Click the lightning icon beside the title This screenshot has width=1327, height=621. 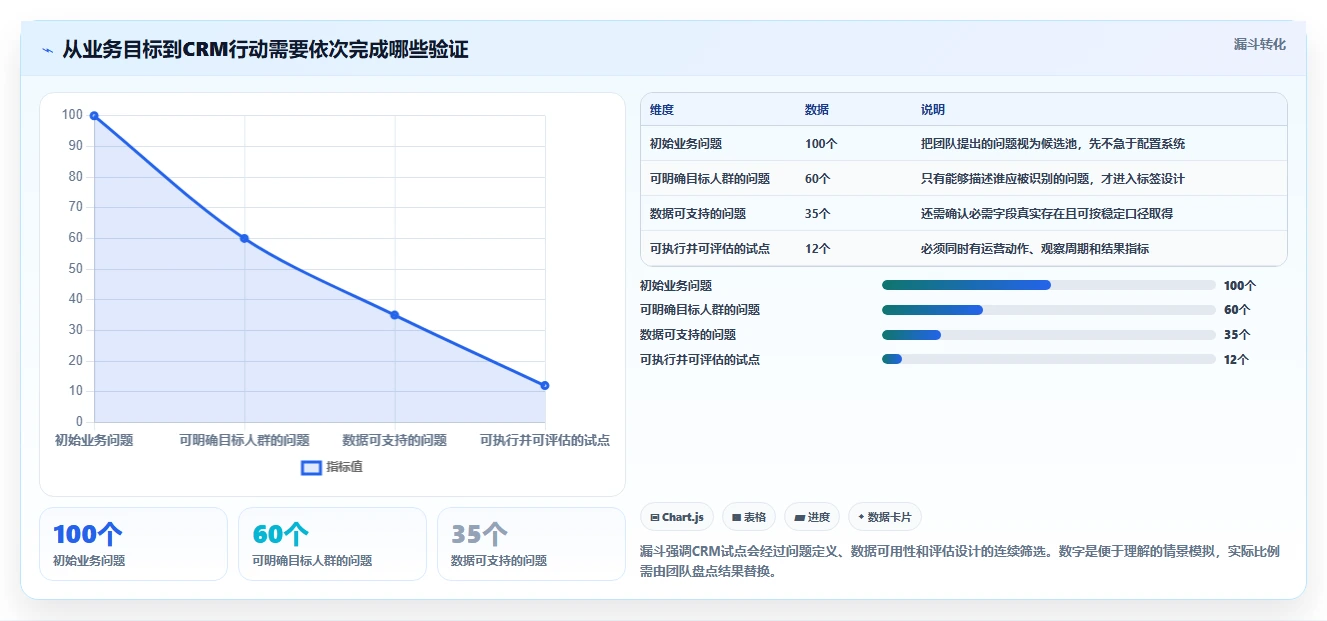[x=48, y=50]
